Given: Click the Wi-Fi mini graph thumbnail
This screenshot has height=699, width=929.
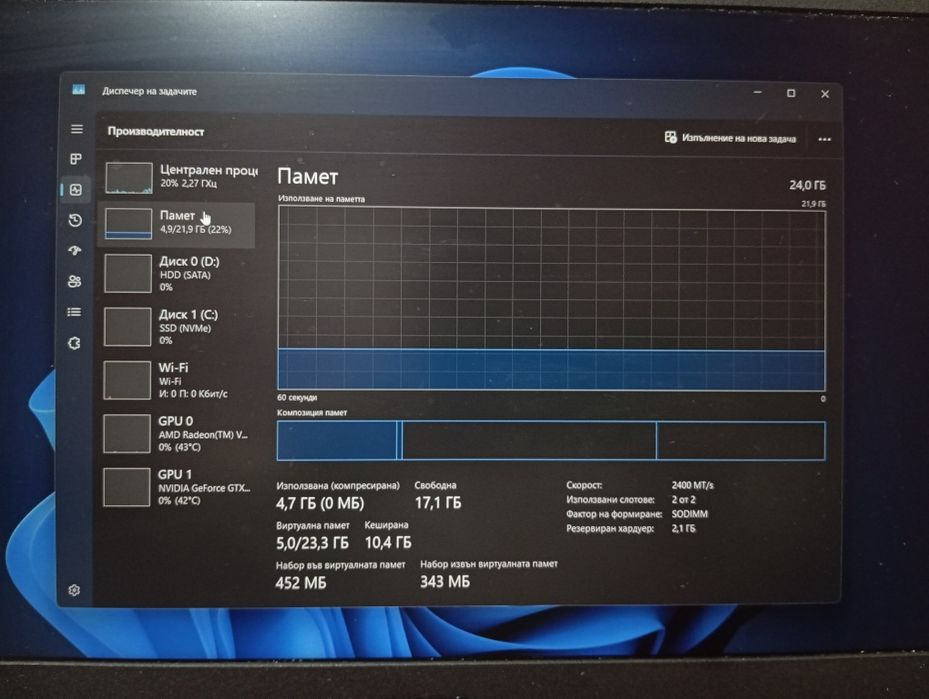Looking at the screenshot, I should click(x=127, y=380).
